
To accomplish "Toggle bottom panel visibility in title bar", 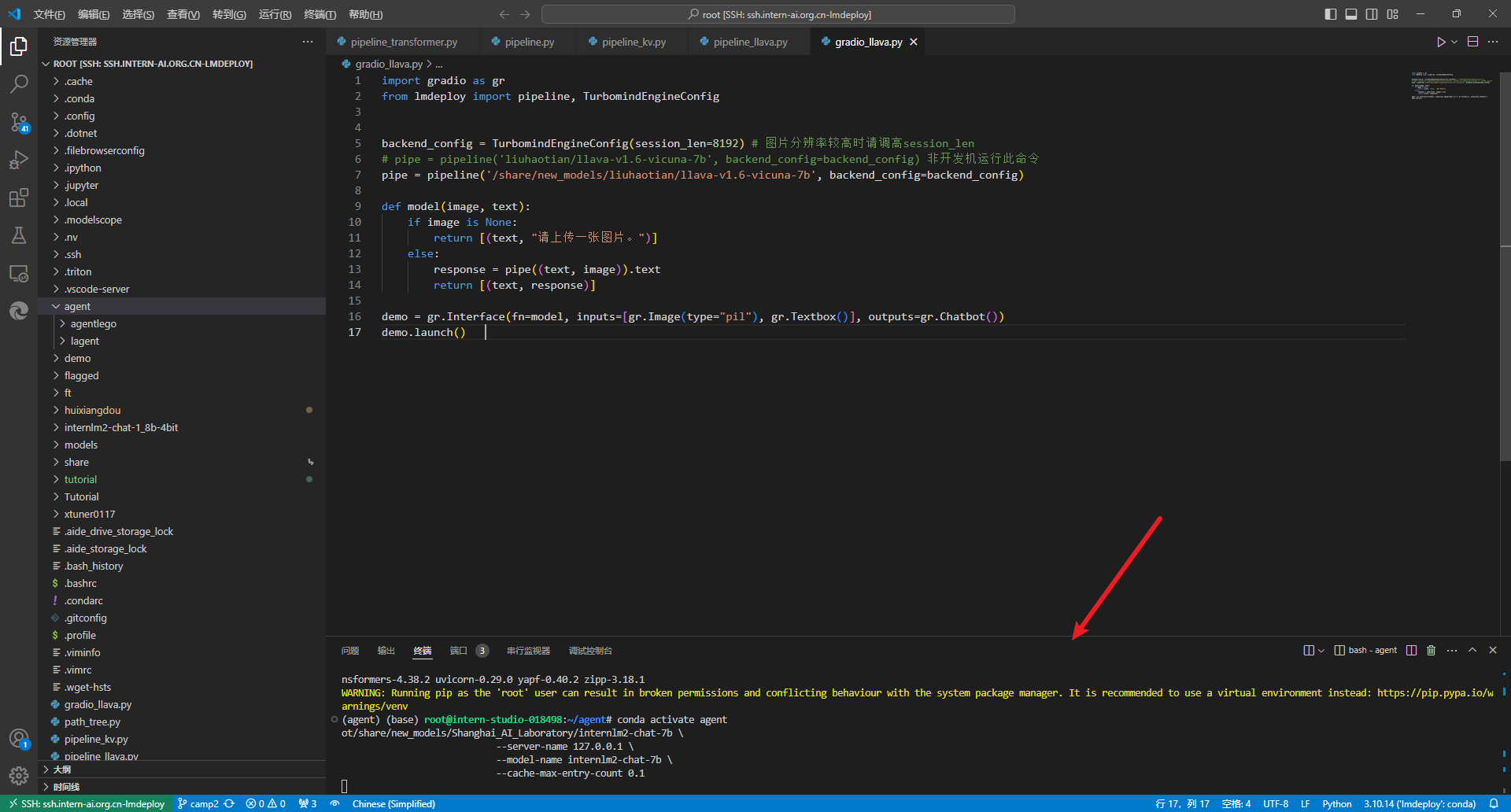I will 1351,14.
